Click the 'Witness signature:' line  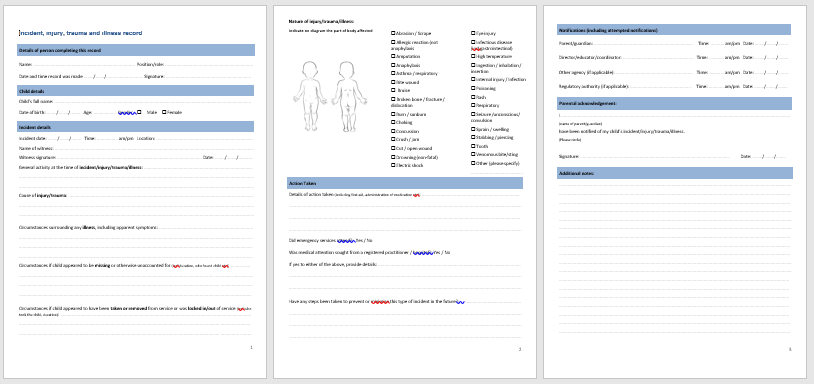pyautogui.click(x=109, y=157)
